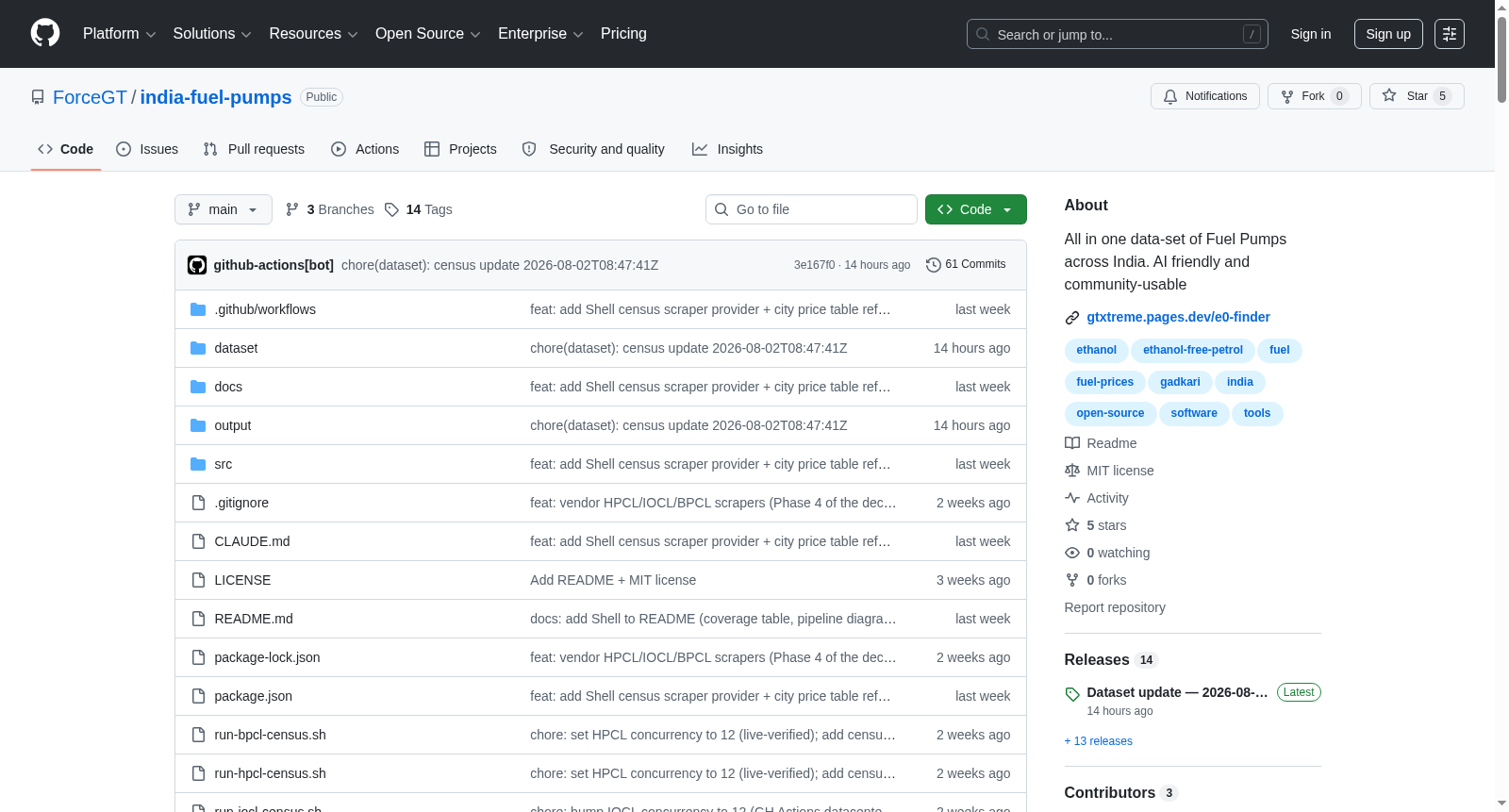Click the Sign in link

(x=1311, y=34)
